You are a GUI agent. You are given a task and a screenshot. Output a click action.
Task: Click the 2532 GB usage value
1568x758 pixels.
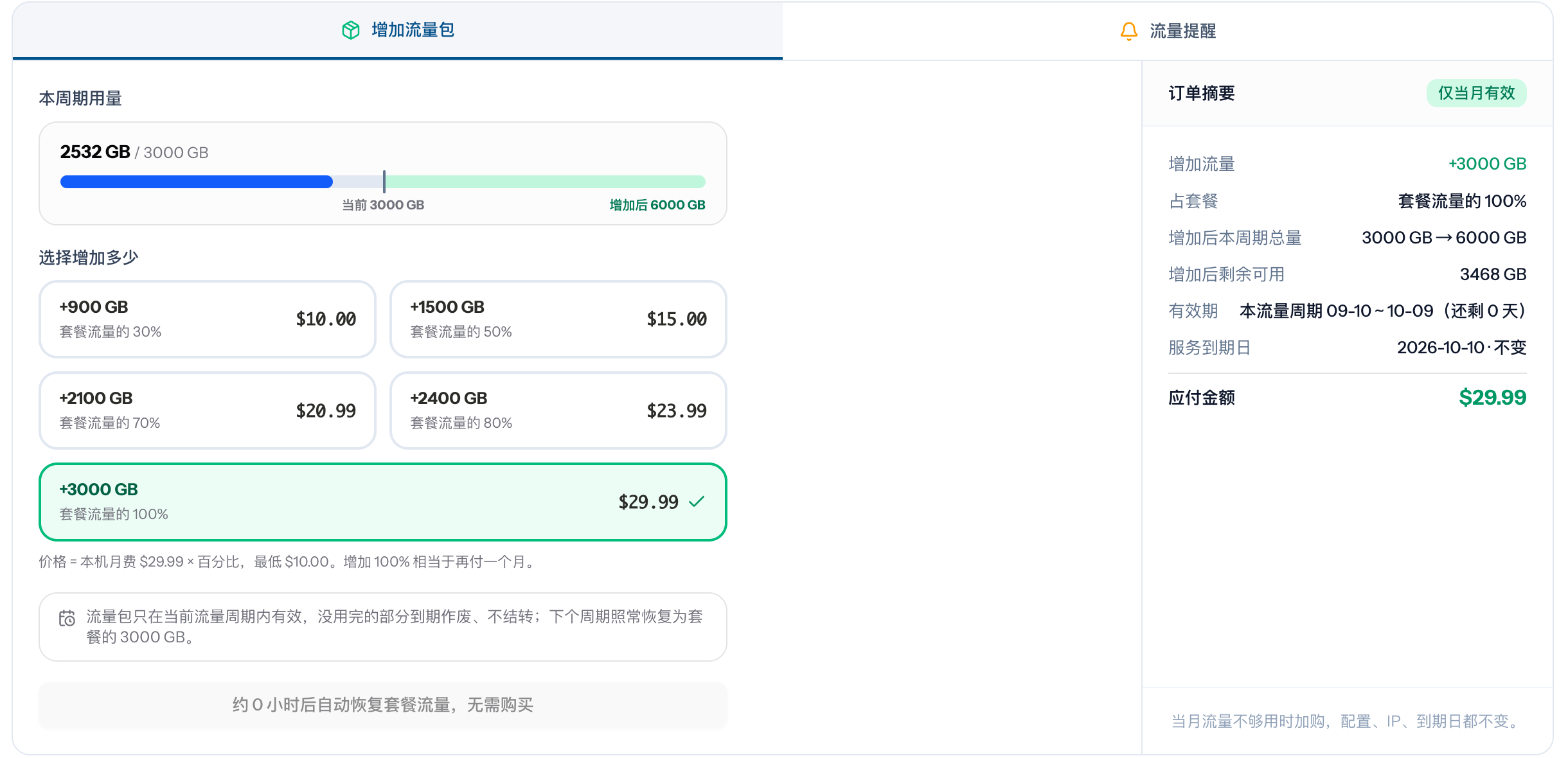95,152
